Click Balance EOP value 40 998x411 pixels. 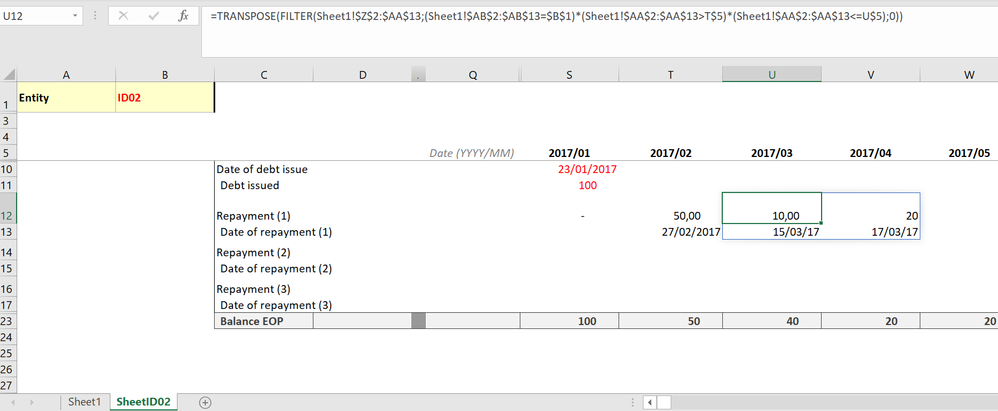coord(771,321)
